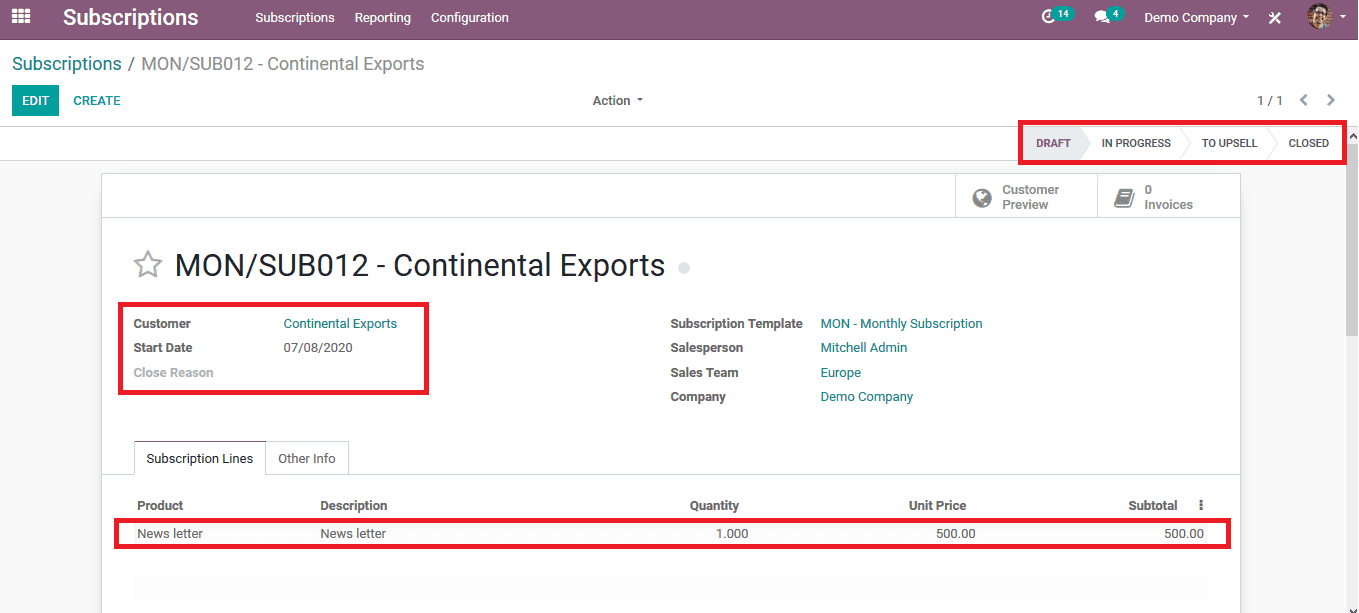
Task: Sort by Product column header
Action: [x=160, y=506]
